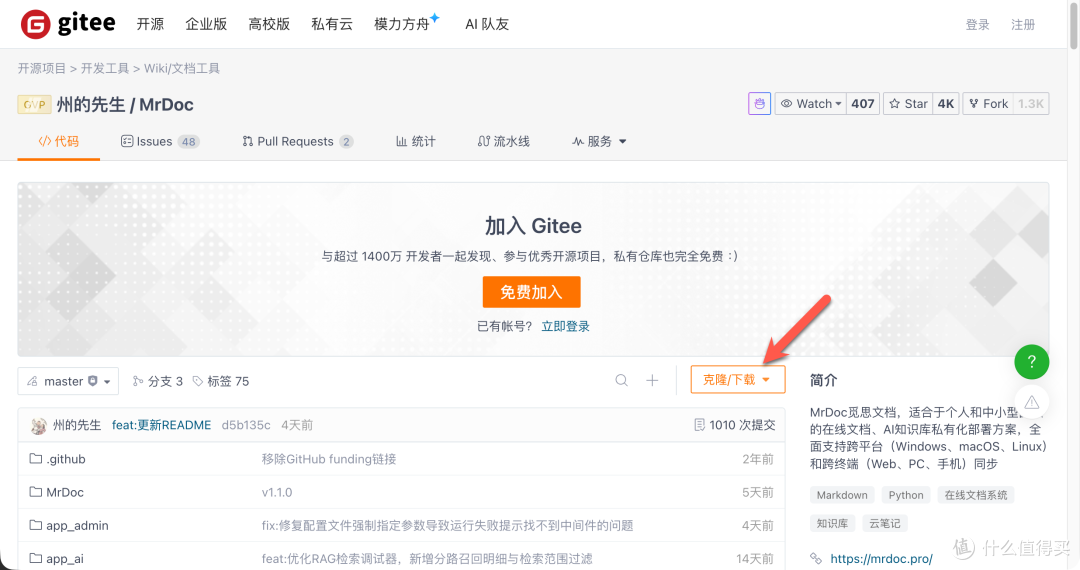Click the 州的先生 owner name in the title

pos(91,105)
